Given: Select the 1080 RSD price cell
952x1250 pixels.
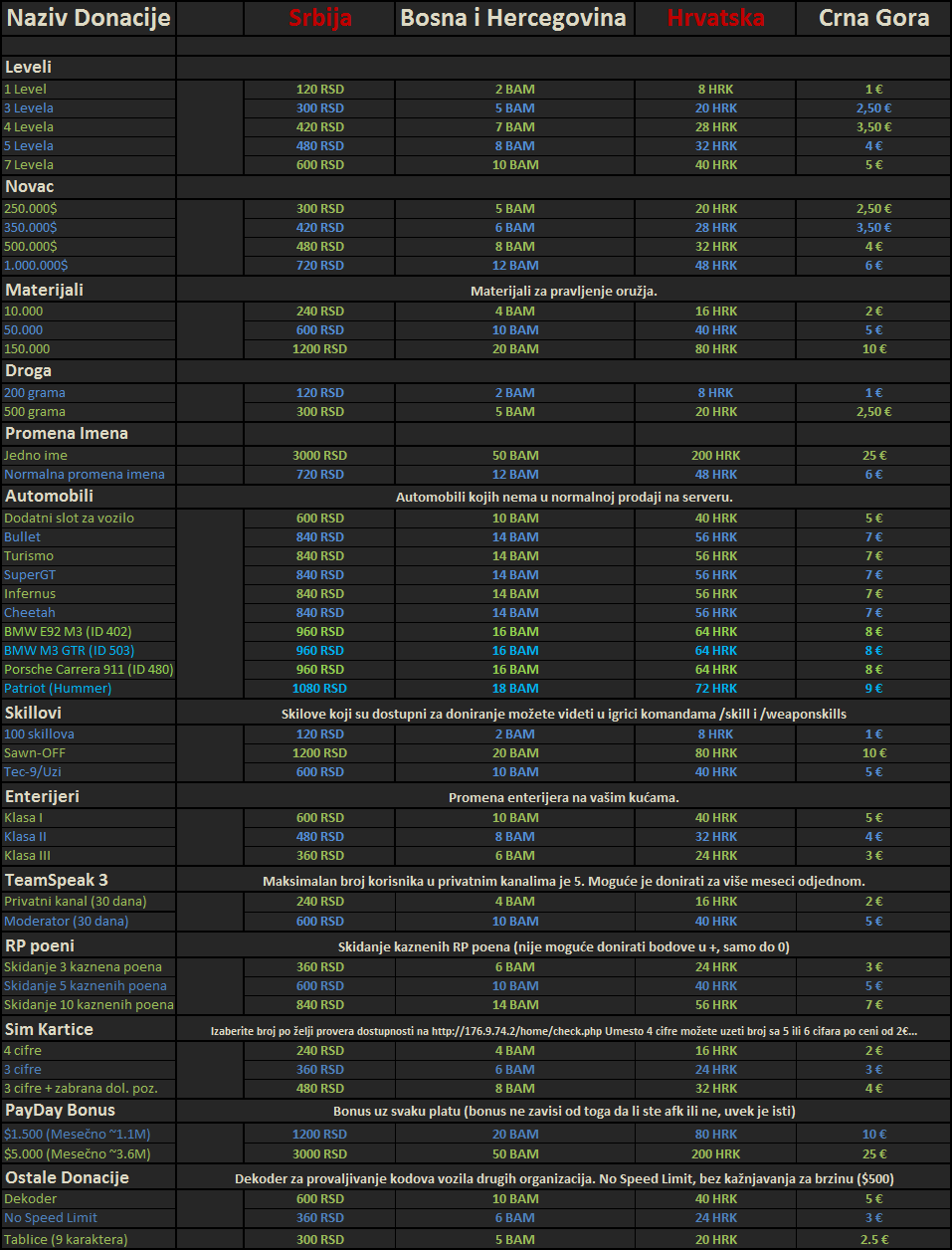Looking at the screenshot, I should pyautogui.click(x=319, y=689).
